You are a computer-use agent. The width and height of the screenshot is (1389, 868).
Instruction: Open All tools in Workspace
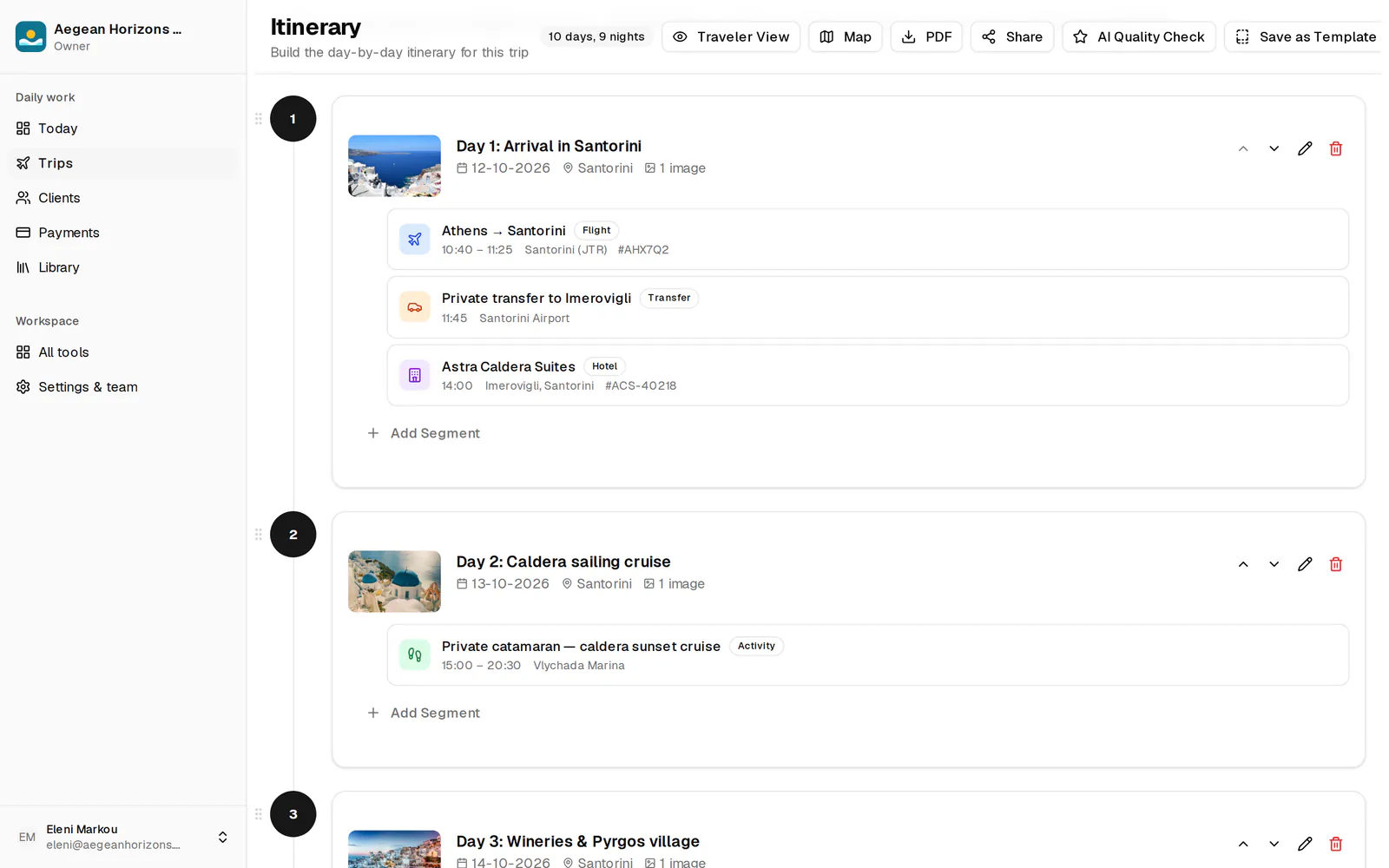[x=123, y=352]
